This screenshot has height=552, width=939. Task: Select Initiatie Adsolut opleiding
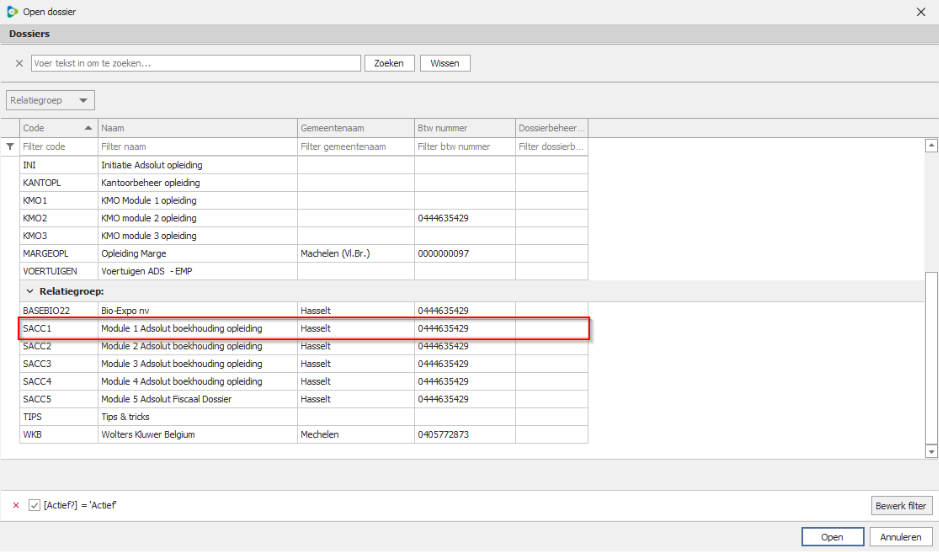coord(152,165)
